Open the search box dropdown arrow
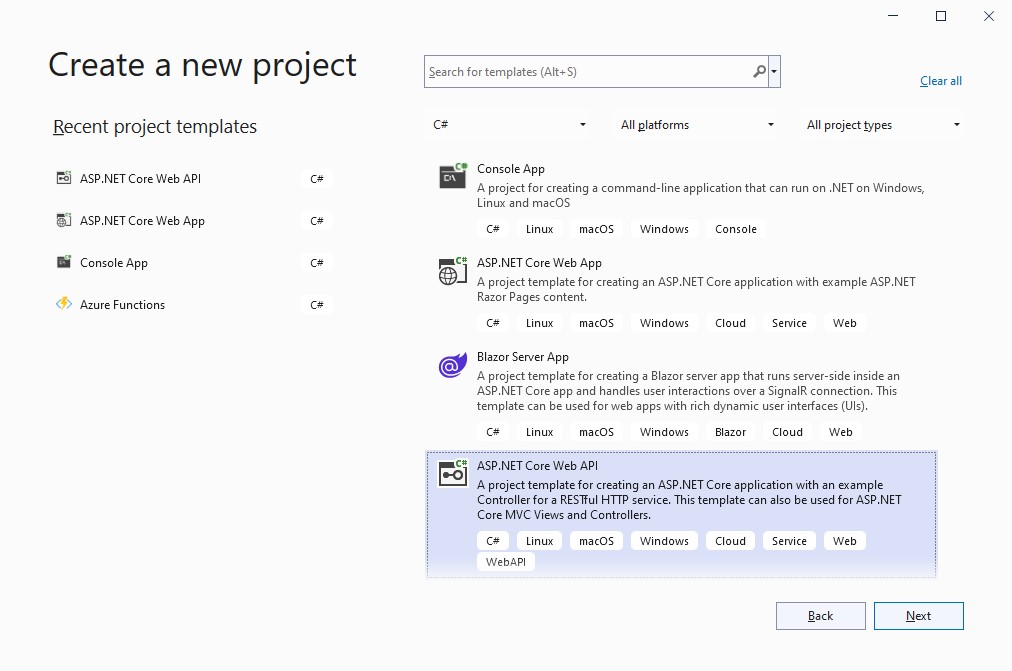Image resolution: width=1012 pixels, height=671 pixels. click(774, 72)
